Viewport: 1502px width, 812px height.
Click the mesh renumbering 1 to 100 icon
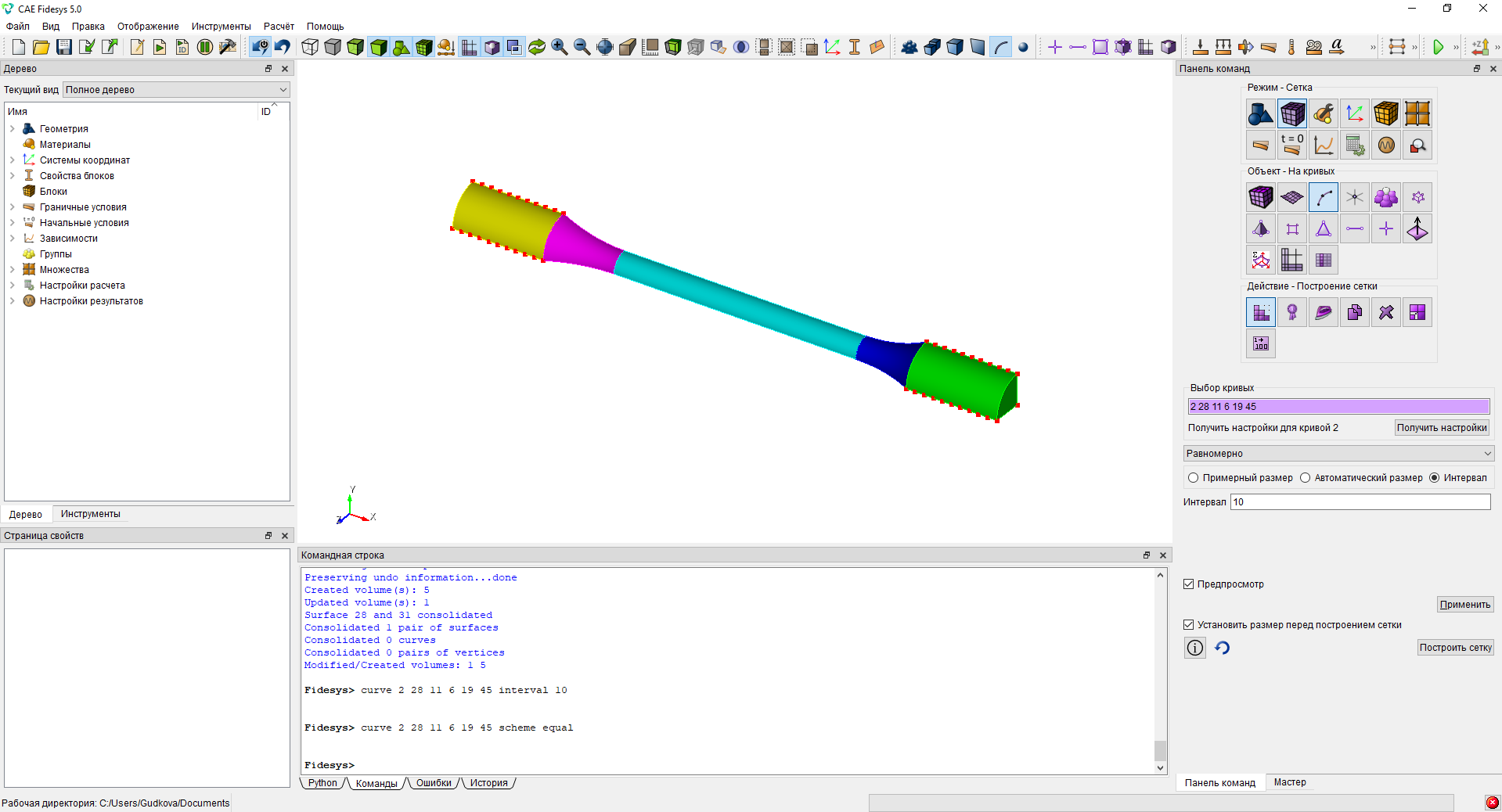[x=1261, y=344]
